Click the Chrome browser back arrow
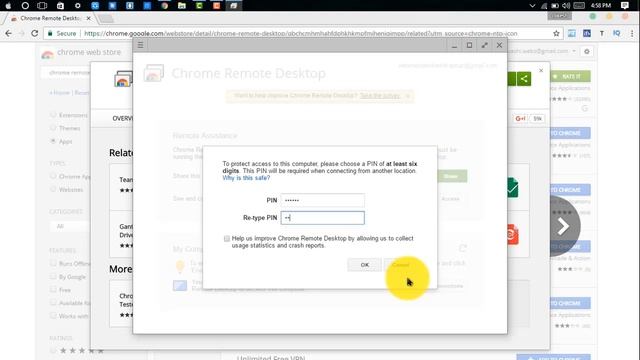640x360 pixels. click(x=9, y=33)
